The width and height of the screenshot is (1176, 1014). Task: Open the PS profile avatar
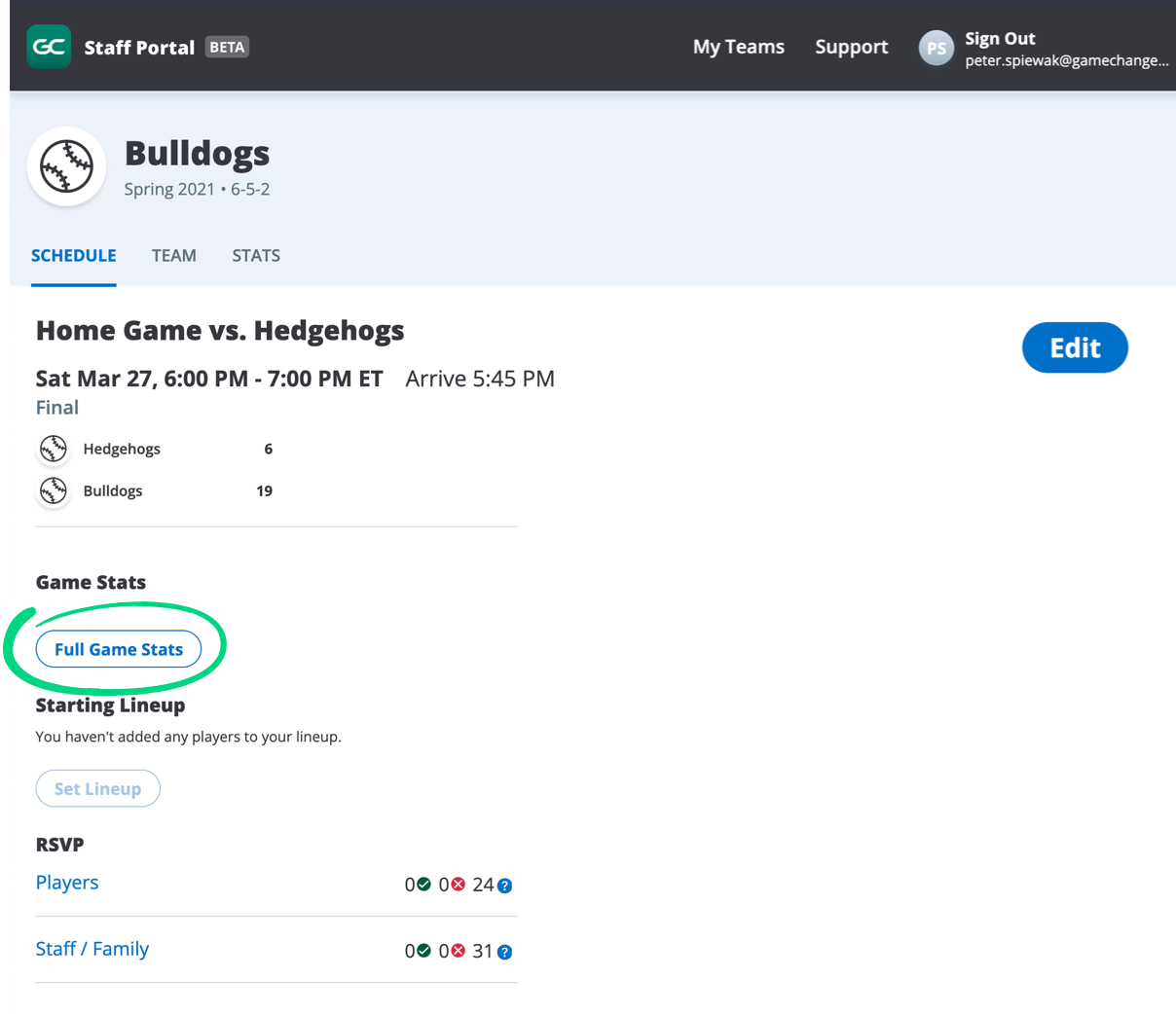coord(935,47)
